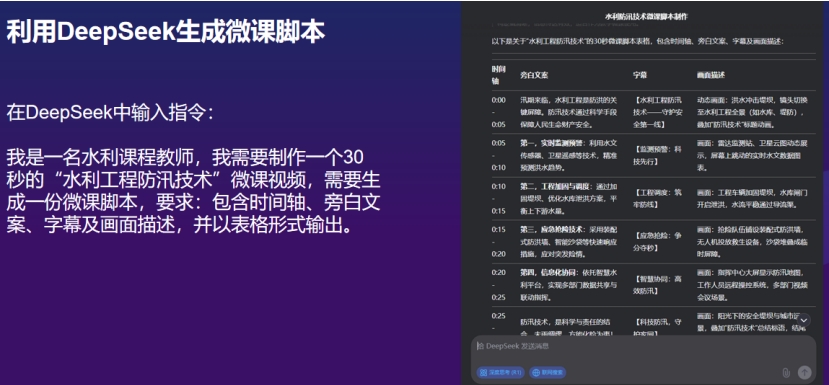Click the paperclip attach file icon
Image resolution: width=829 pixels, height=385 pixels.
point(786,372)
